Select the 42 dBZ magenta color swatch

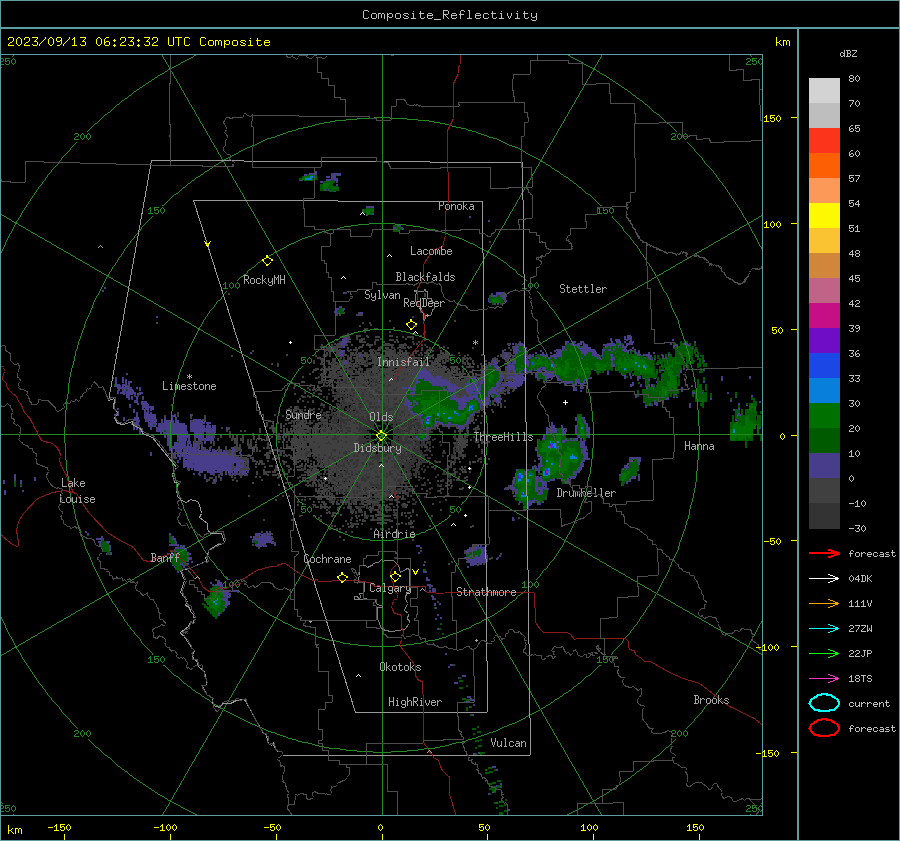coord(824,316)
